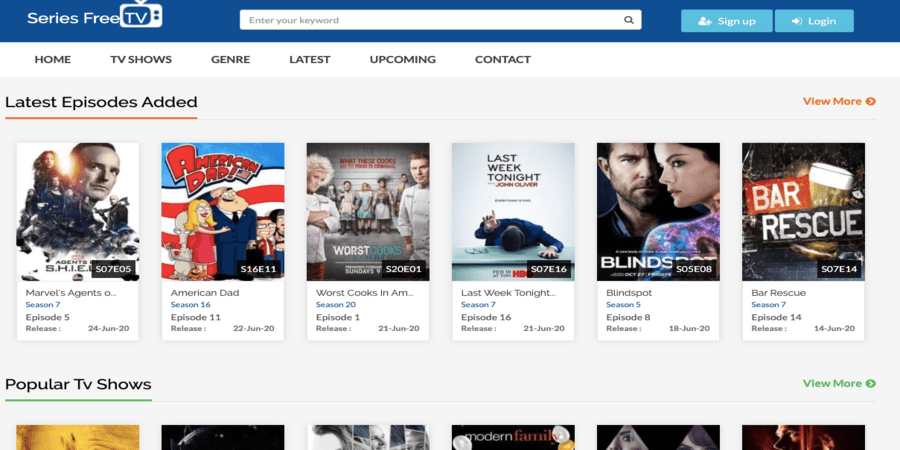Click Season 7 under Marvel's Agents
Image resolution: width=900 pixels, height=450 pixels.
tap(43, 305)
